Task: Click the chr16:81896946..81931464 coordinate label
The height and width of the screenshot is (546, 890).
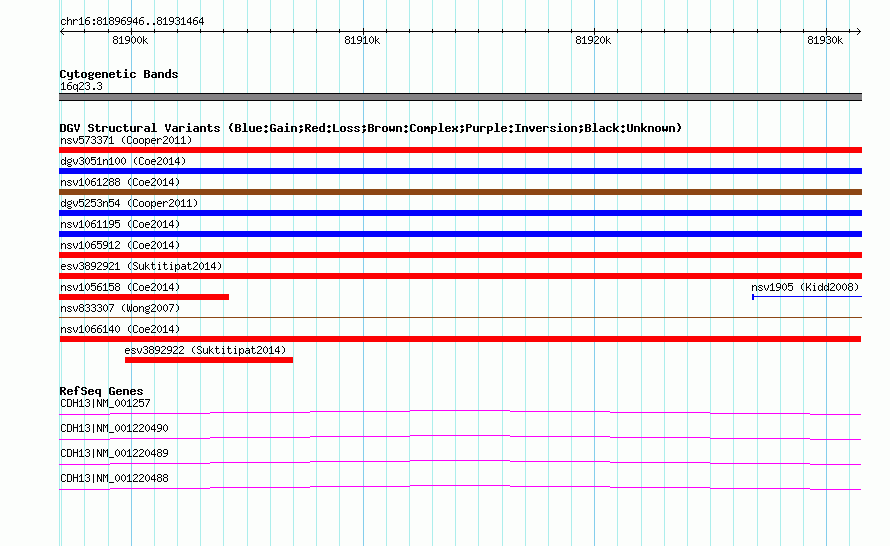Action: (x=132, y=22)
